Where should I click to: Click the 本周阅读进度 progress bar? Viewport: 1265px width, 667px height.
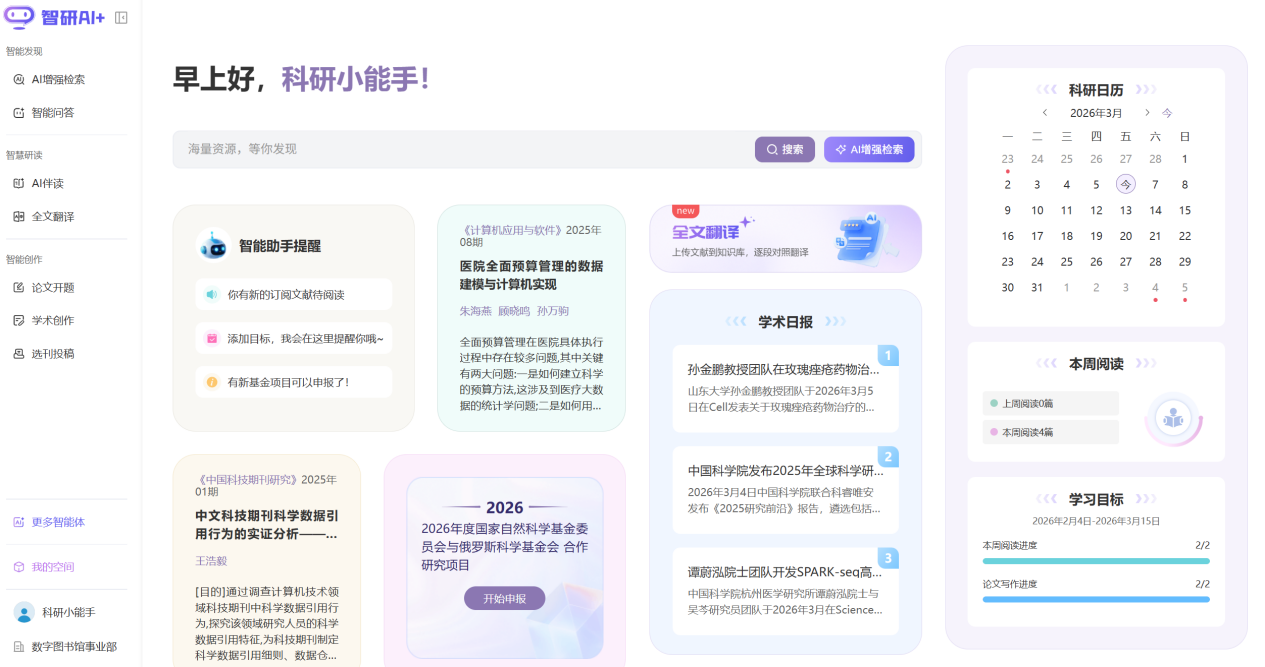point(1095,563)
